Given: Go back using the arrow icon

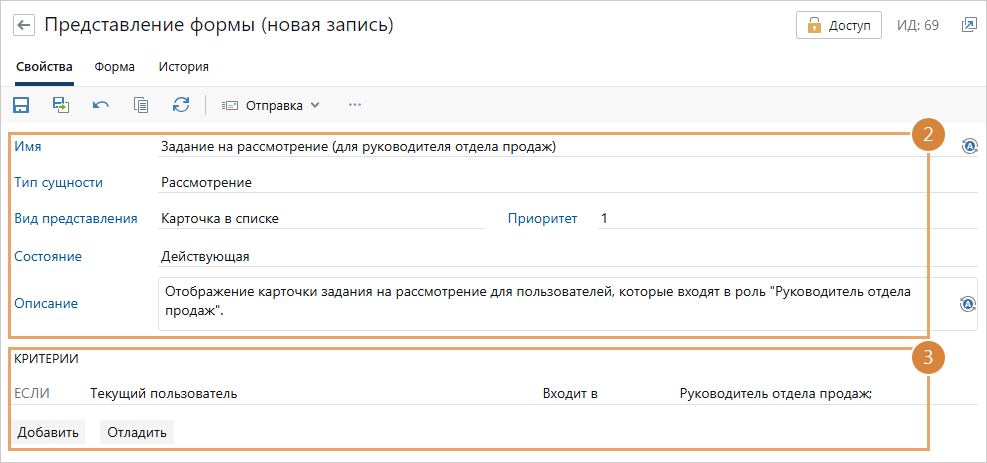Looking at the screenshot, I should (24, 25).
